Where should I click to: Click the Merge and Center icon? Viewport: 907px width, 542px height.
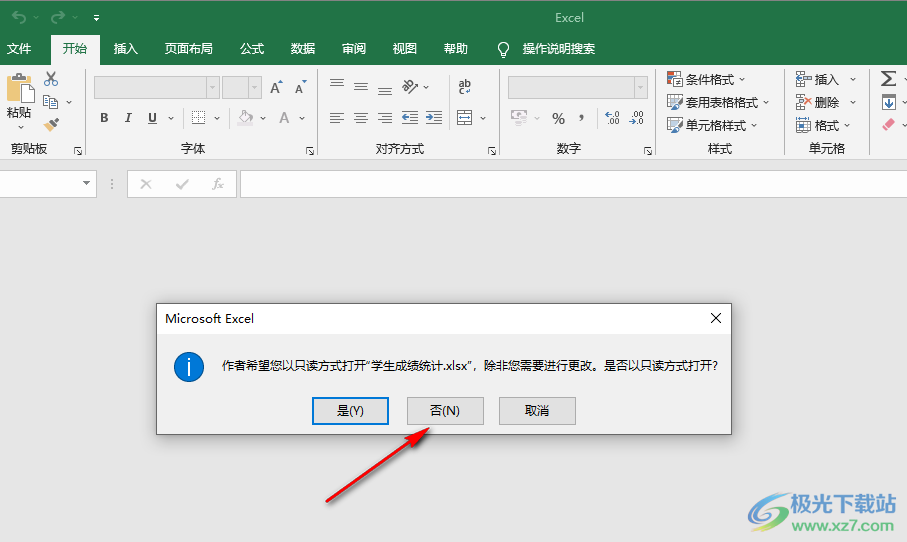pos(464,118)
